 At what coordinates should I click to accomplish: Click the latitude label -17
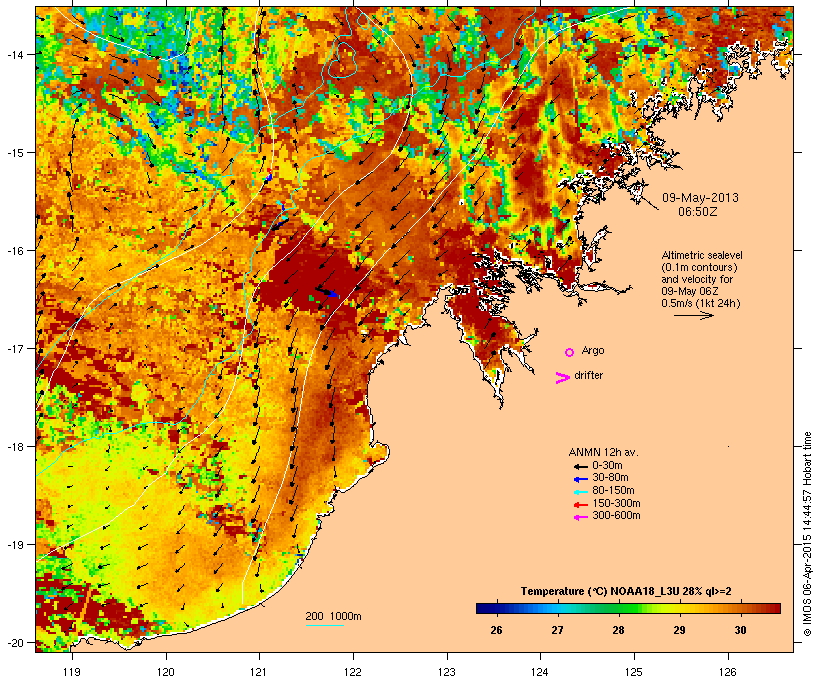click(15, 348)
